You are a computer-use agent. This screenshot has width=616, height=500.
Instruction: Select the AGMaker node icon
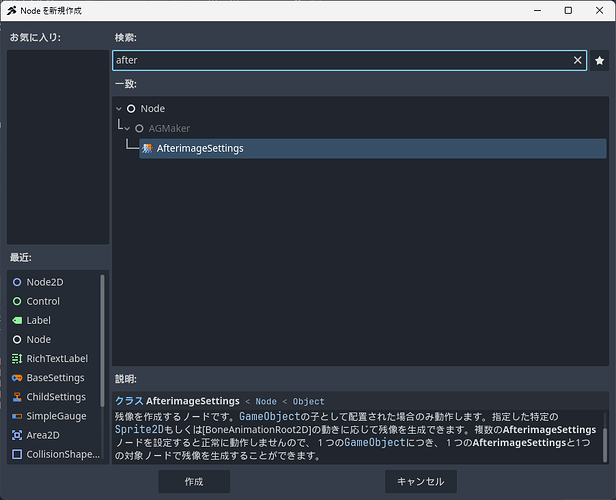coord(139,128)
